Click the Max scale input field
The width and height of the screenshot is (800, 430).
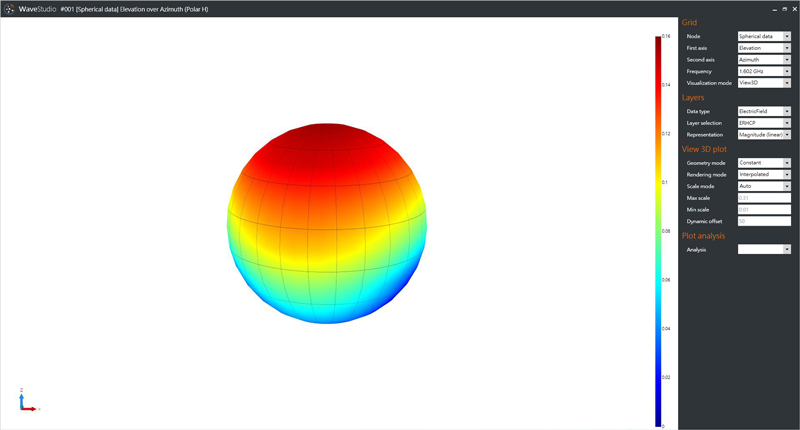point(763,197)
